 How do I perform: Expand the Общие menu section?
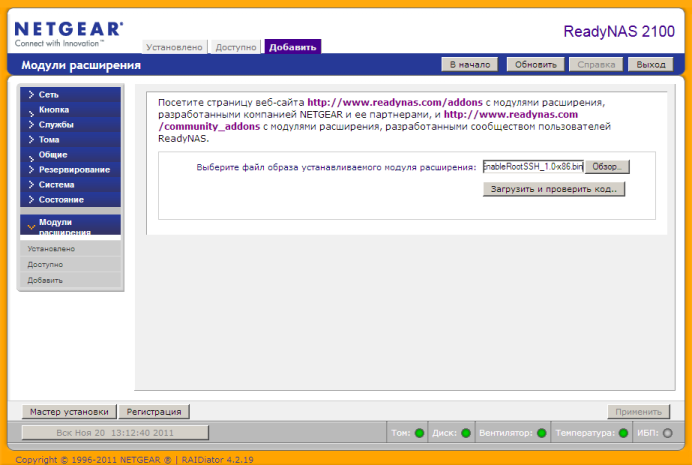pyautogui.click(x=70, y=154)
